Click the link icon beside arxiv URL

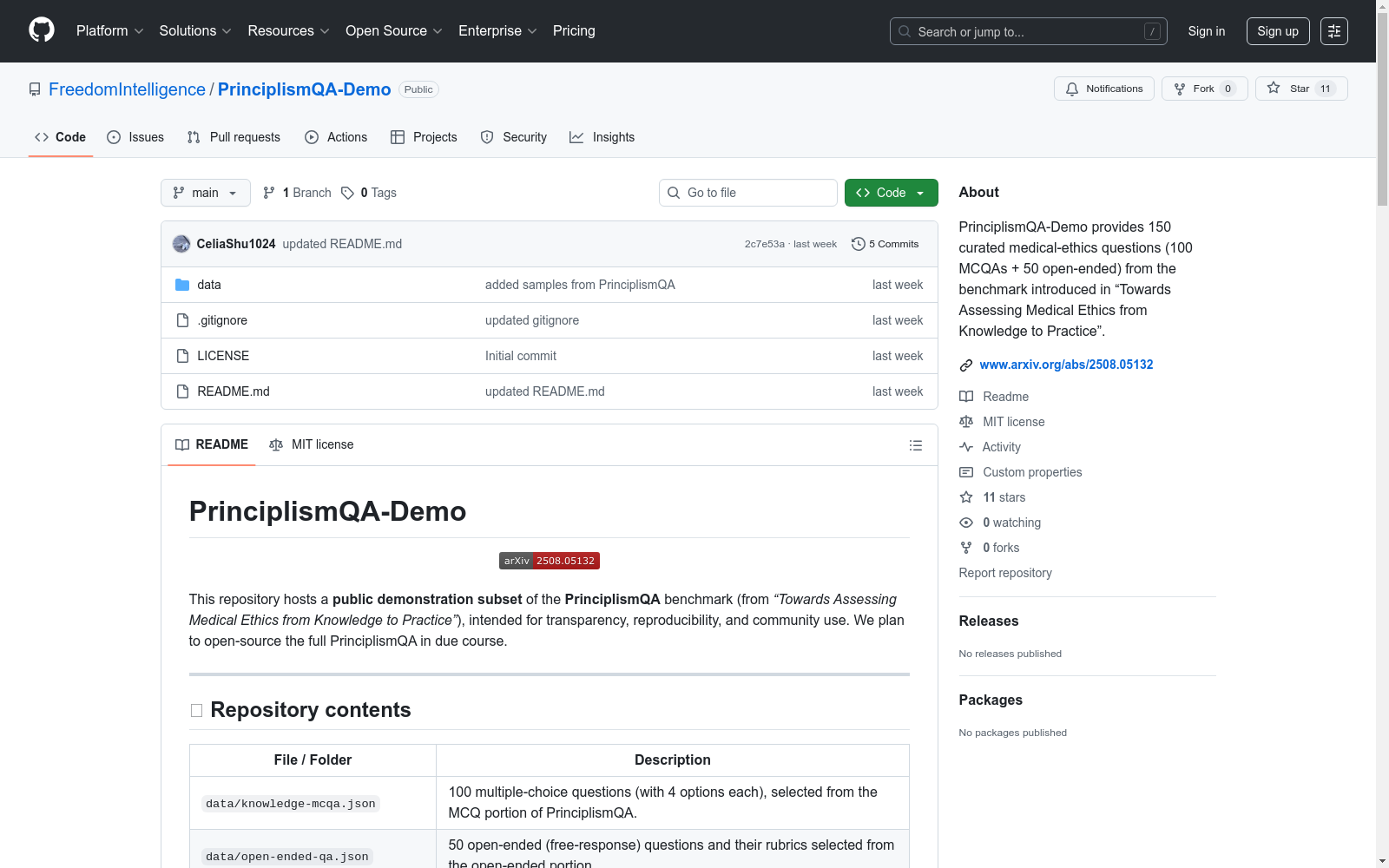point(966,365)
